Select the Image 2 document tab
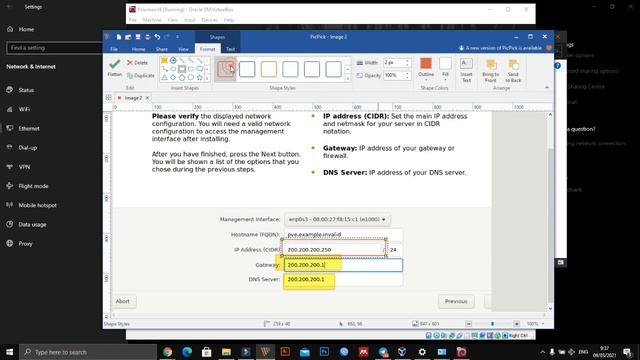Screen dimensions: 640x360 coord(133,98)
